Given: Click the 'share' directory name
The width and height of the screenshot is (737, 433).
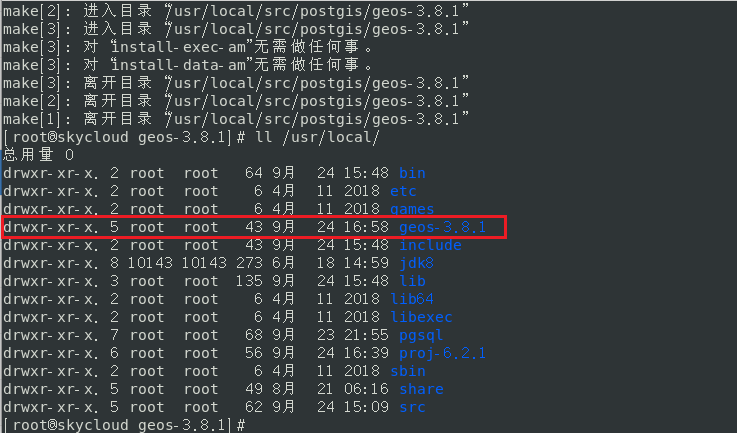Looking at the screenshot, I should 421,389.
